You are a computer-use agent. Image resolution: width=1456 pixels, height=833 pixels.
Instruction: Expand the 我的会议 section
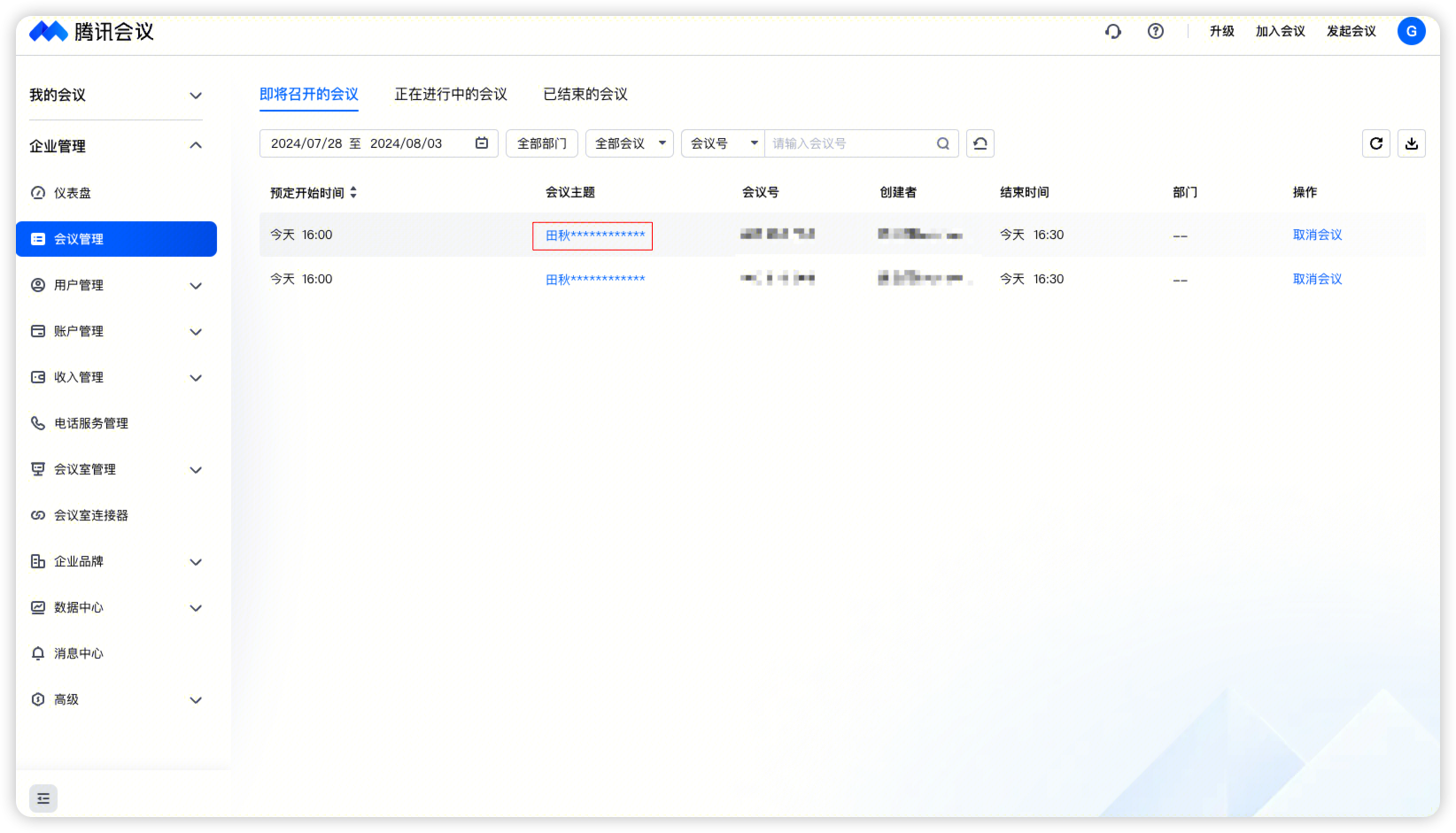coord(197,96)
